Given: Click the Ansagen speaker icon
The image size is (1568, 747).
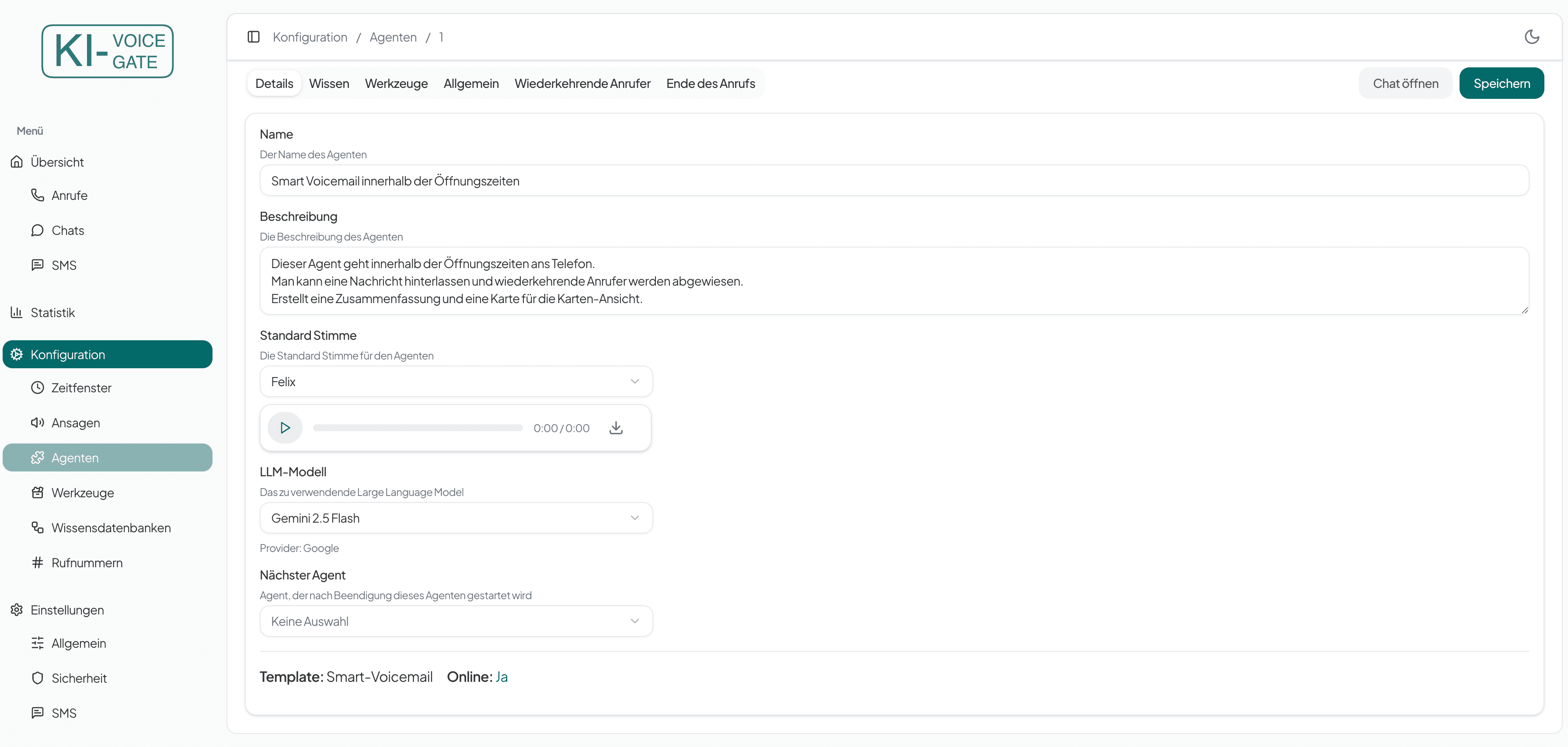Looking at the screenshot, I should click(38, 422).
